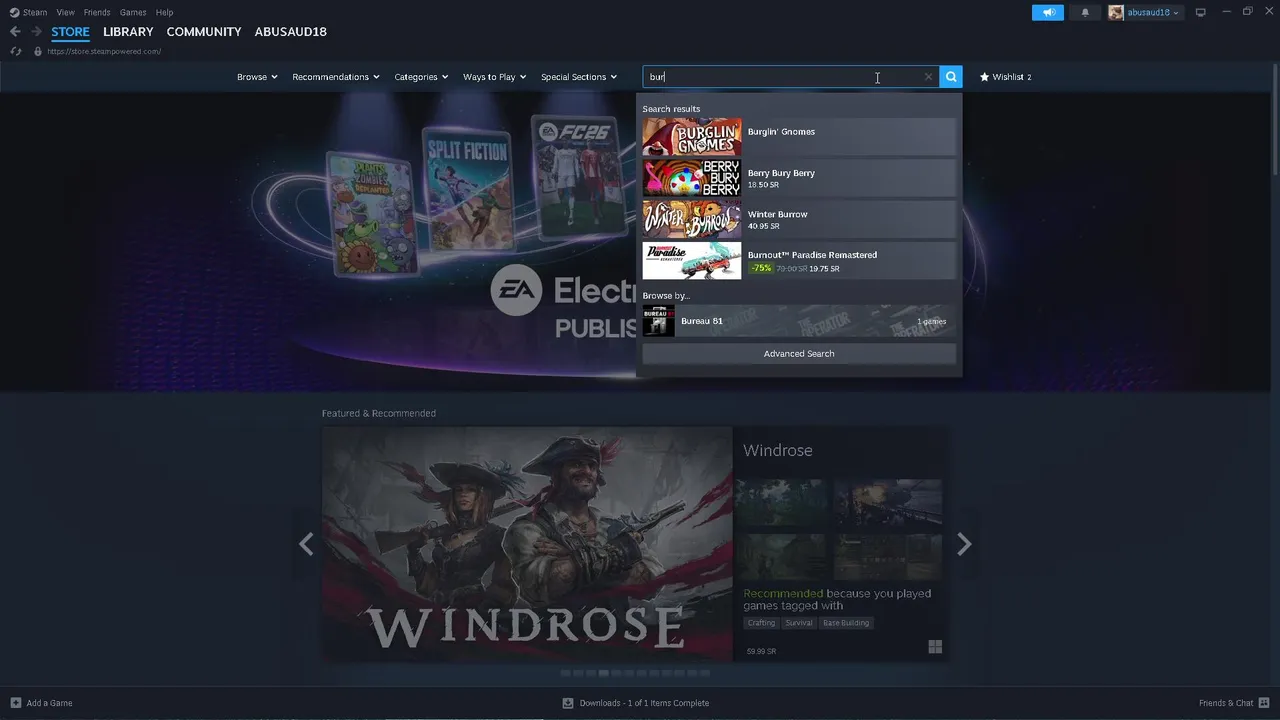Viewport: 1280px width, 720px height.
Task: Click the Plants vs Zombies banner card
Action: click(x=372, y=213)
